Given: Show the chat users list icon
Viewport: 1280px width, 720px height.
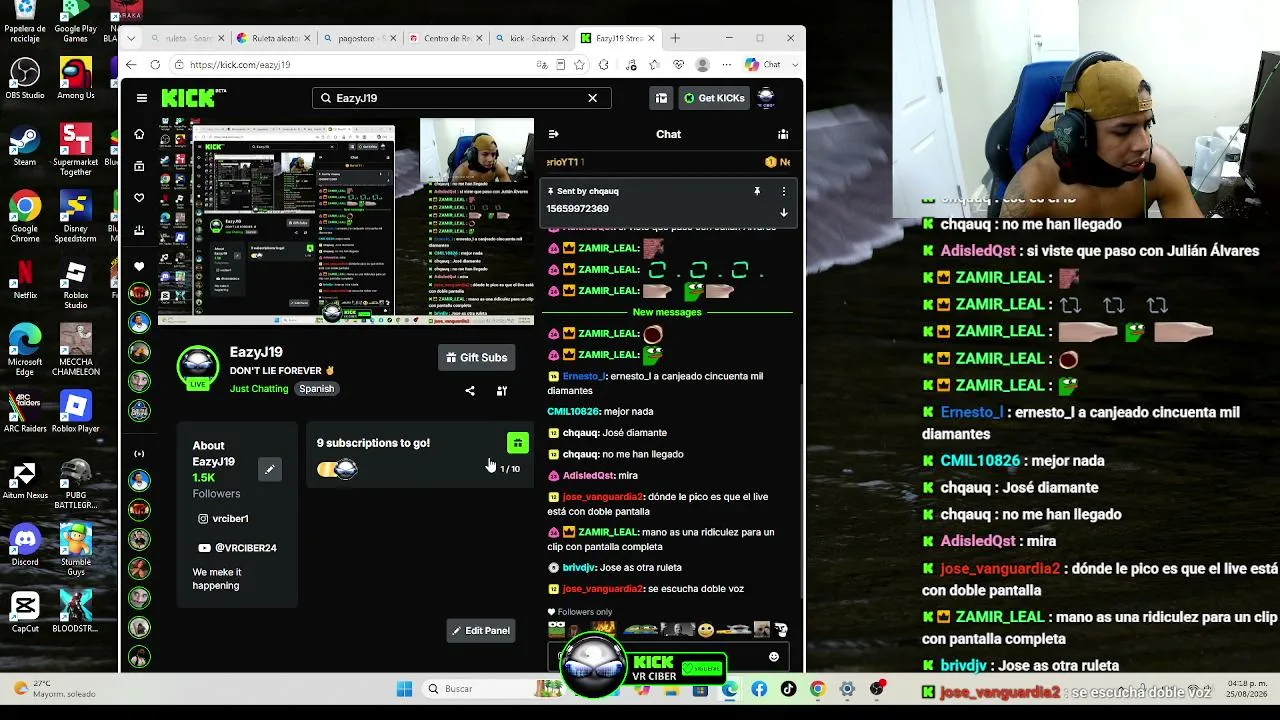Looking at the screenshot, I should [x=783, y=134].
